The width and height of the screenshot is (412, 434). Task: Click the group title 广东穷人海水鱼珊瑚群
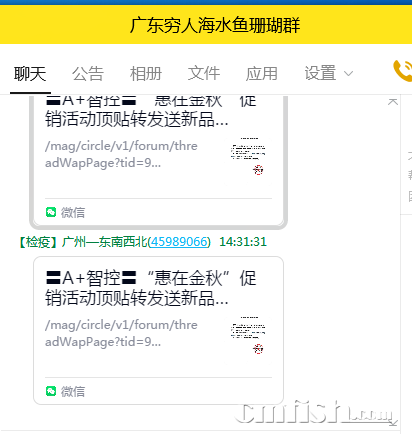tap(215, 25)
